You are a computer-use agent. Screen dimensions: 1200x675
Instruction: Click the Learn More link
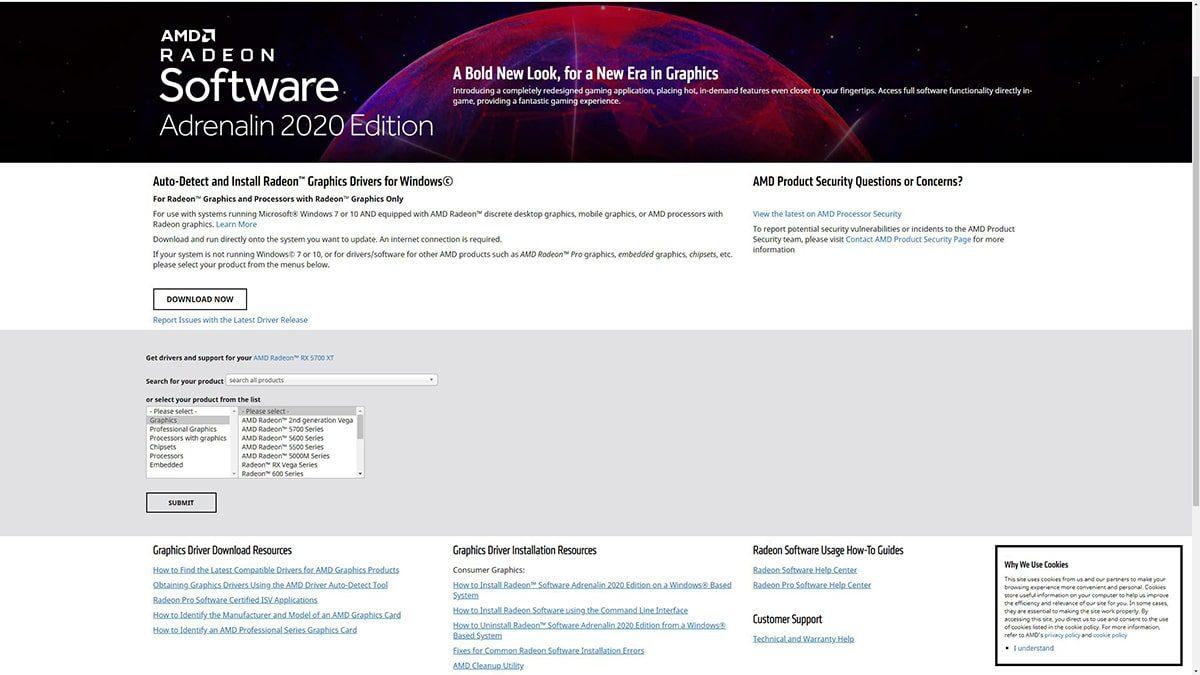(236, 224)
